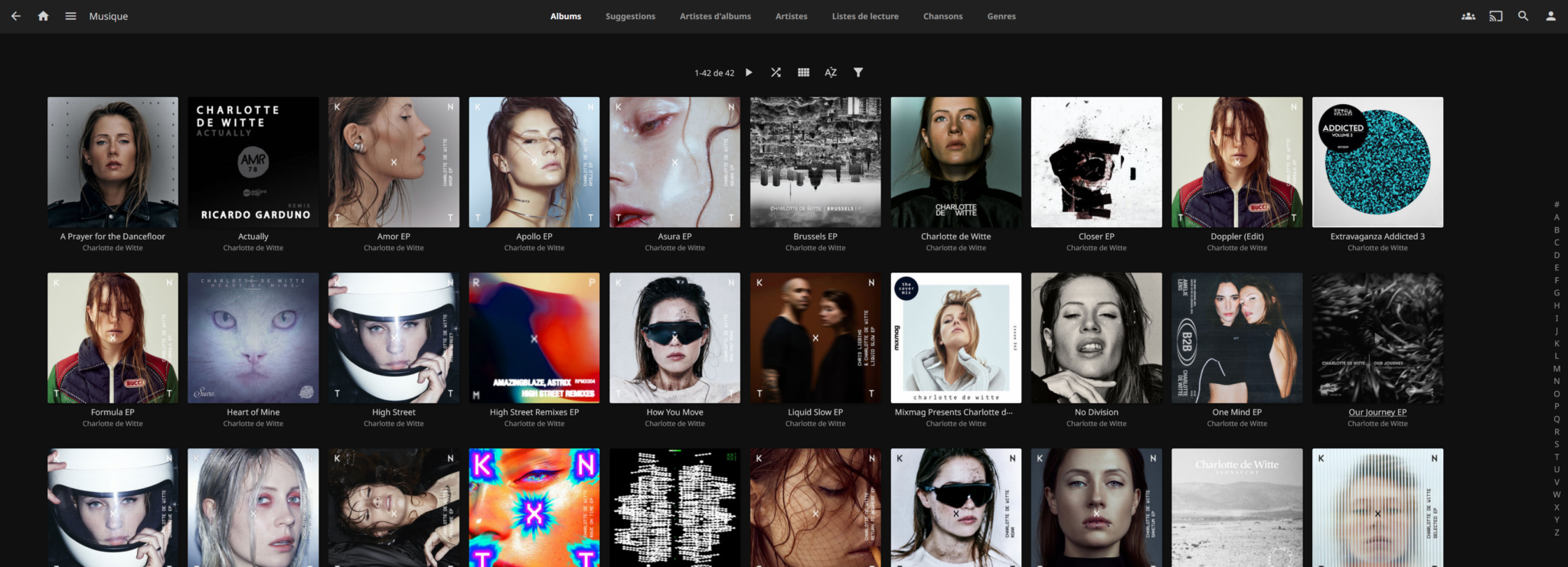Image resolution: width=1568 pixels, height=567 pixels.
Task: Change grid view type icon
Action: click(x=803, y=73)
